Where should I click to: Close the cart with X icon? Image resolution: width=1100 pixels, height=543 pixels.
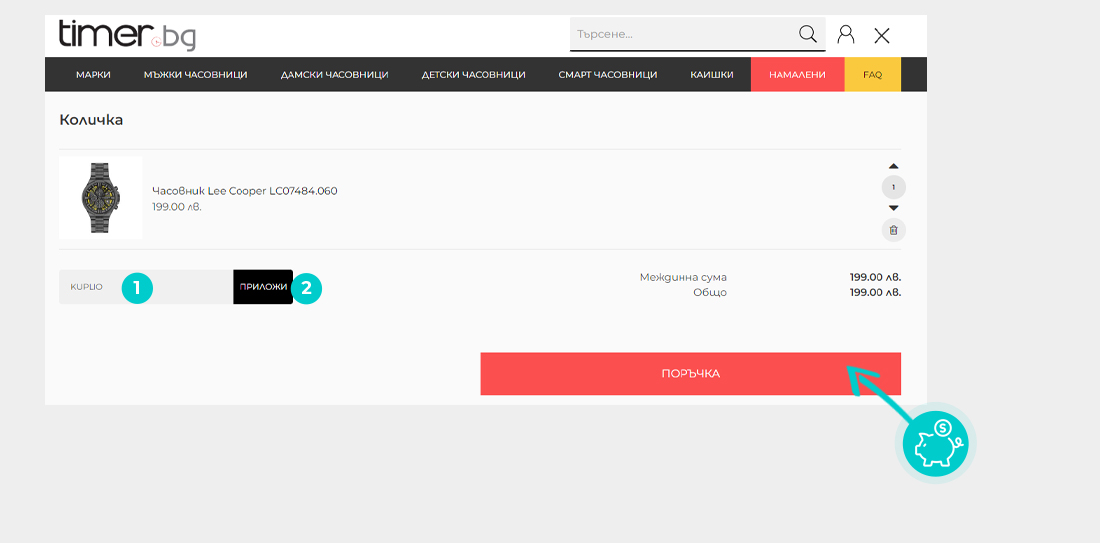882,36
